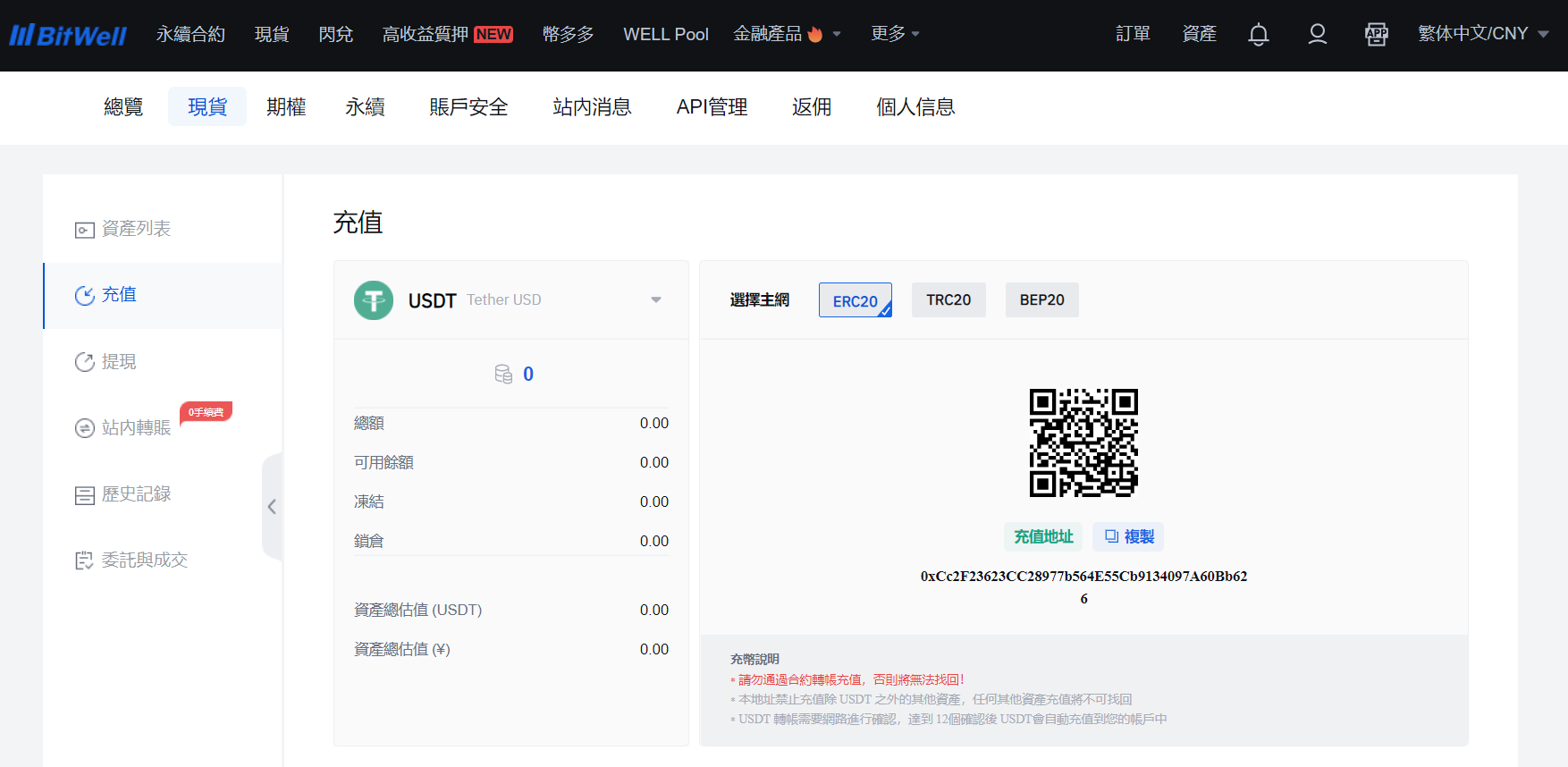Click the 複製 copy address button

1128,536
